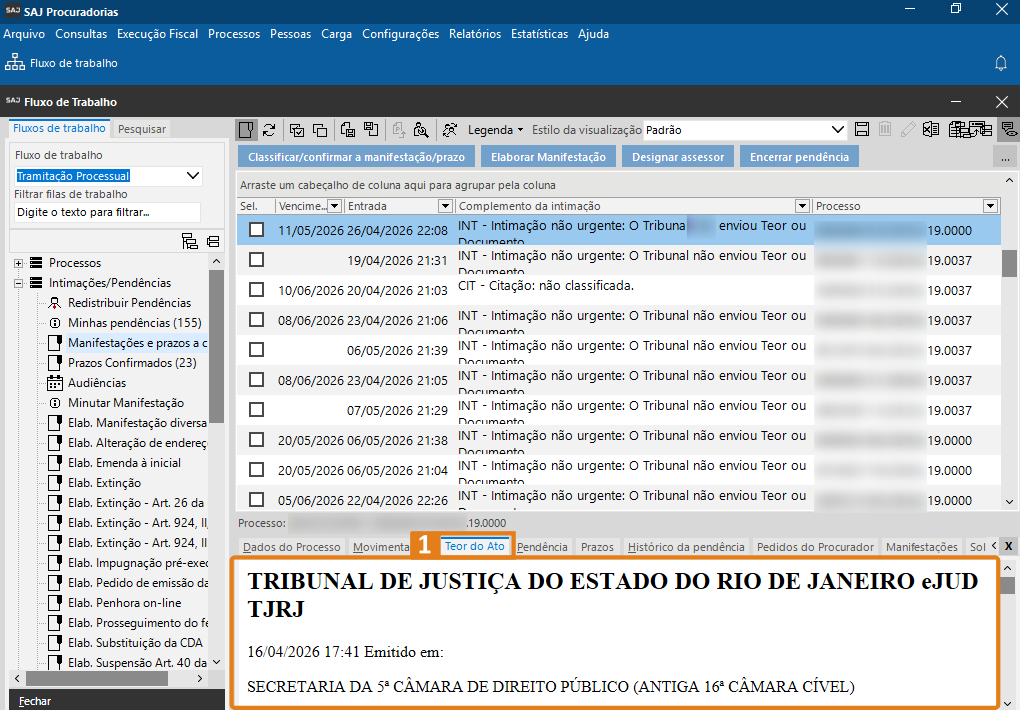Click the people icon left of Legenda
The width and height of the screenshot is (1020, 710).
click(450, 130)
